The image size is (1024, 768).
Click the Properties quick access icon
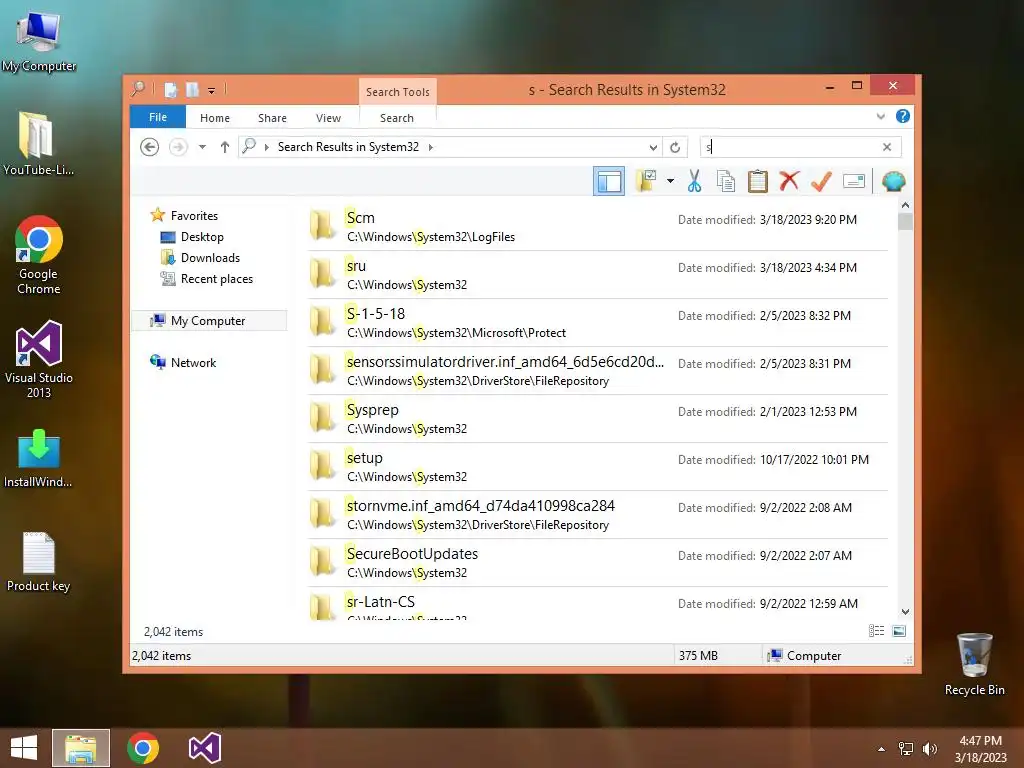[170, 89]
